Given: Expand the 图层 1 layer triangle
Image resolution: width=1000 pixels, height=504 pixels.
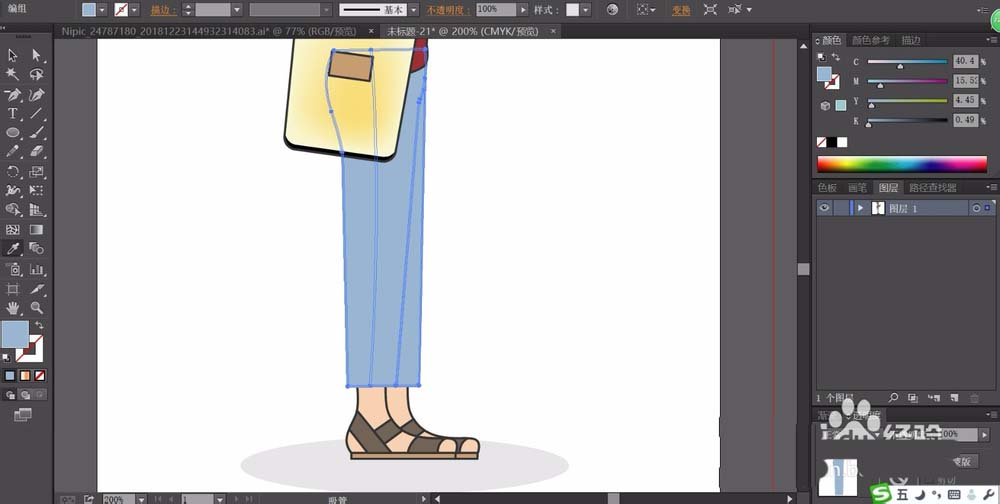Looking at the screenshot, I should click(860, 208).
